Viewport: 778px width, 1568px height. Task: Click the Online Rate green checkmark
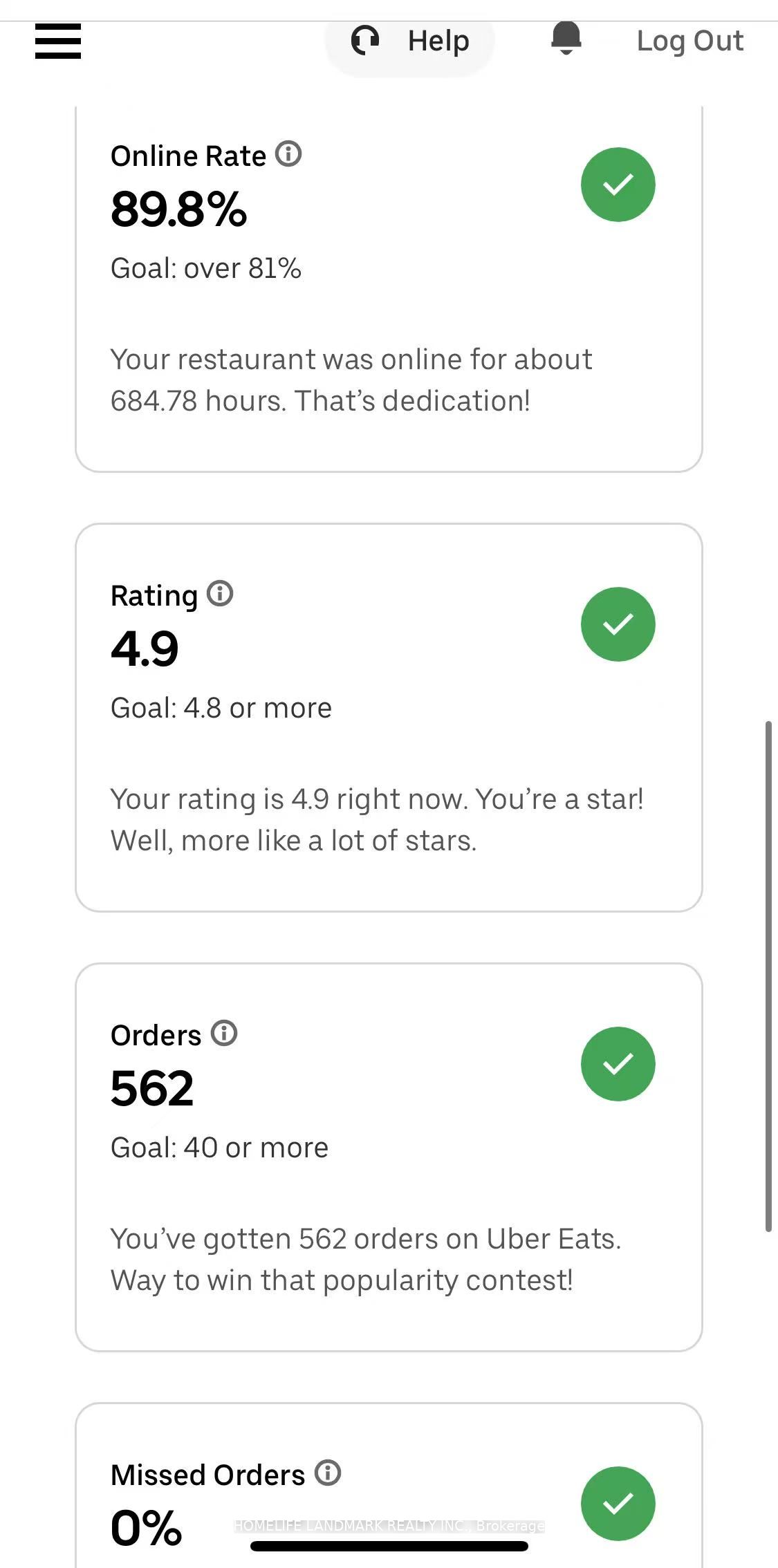(618, 185)
